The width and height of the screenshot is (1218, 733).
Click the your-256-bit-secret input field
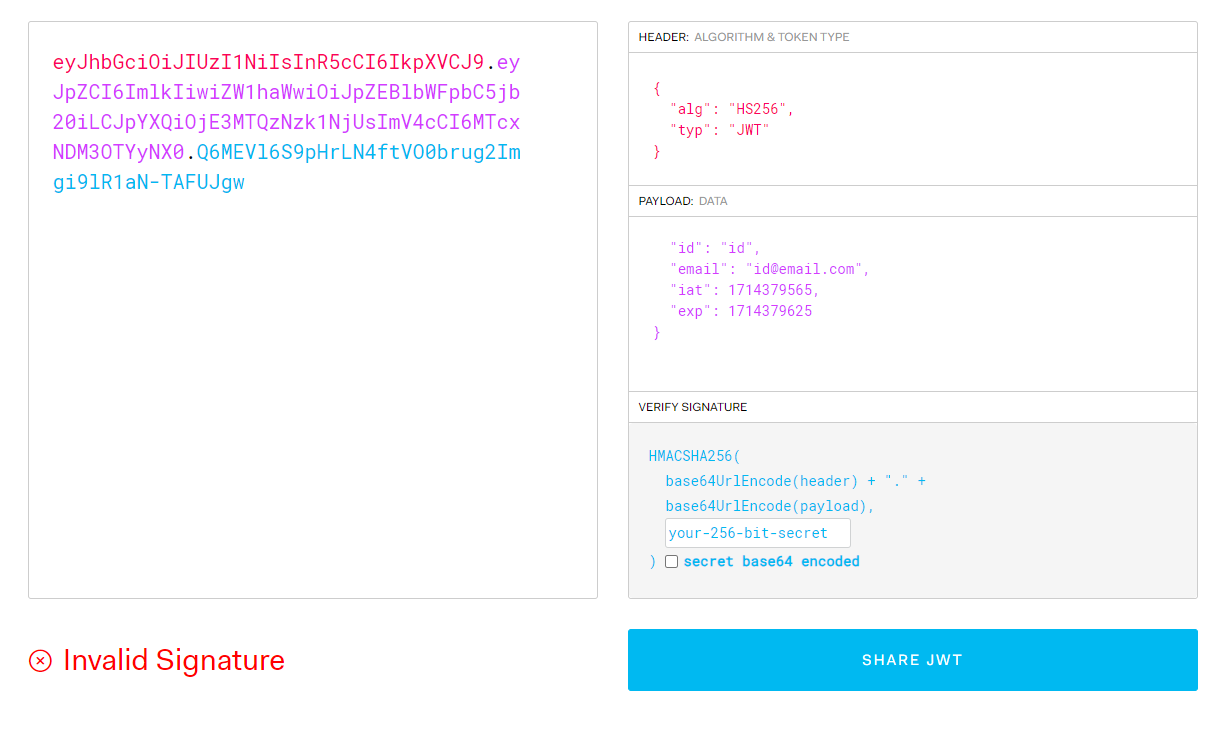757,532
